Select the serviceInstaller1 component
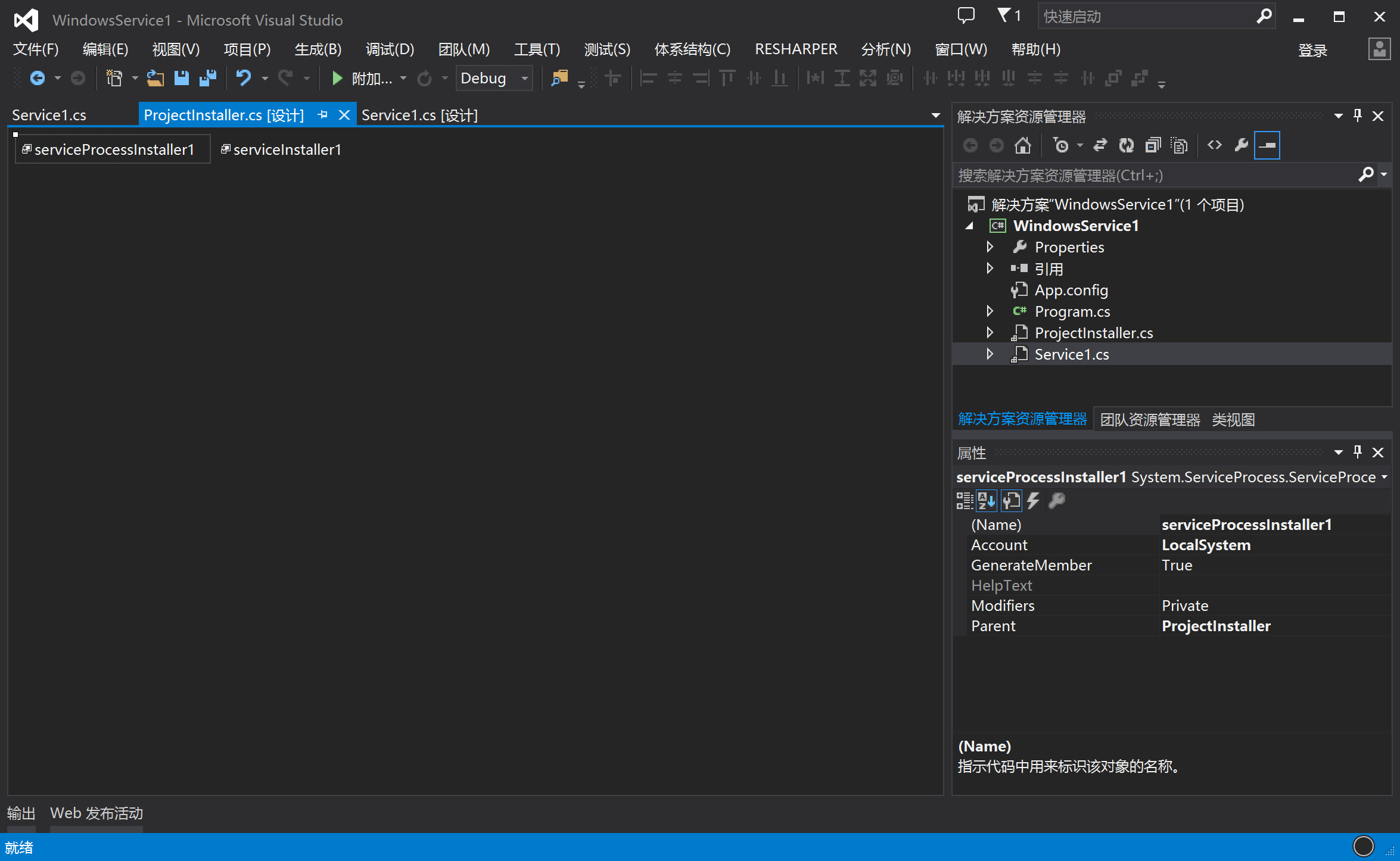Viewport: 1400px width, 861px height. point(281,149)
